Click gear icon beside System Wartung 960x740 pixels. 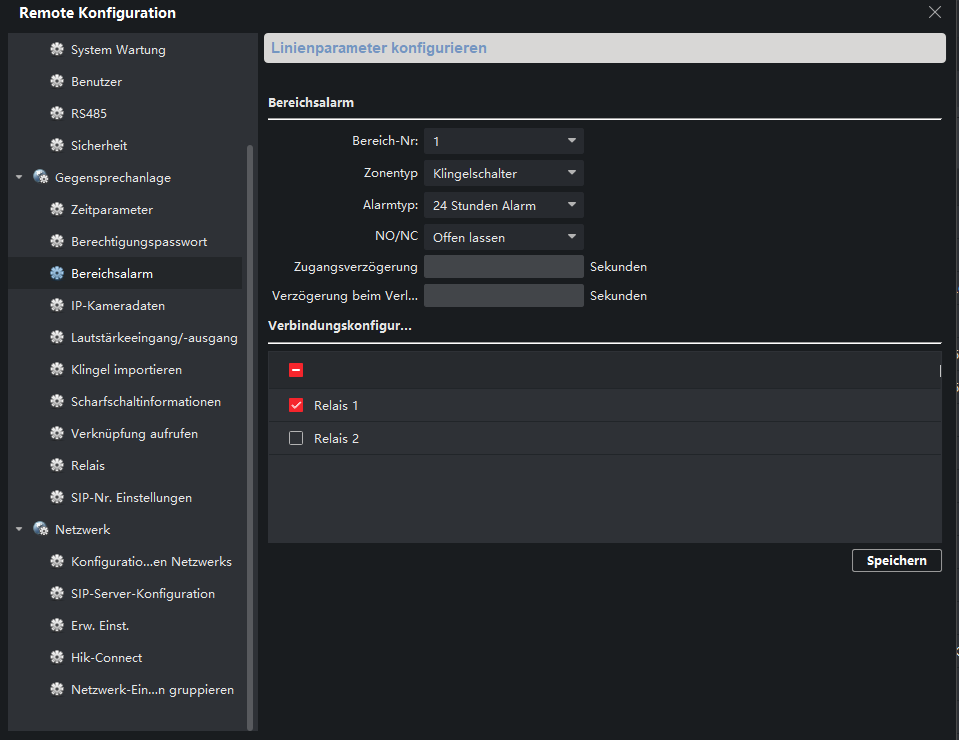click(57, 49)
